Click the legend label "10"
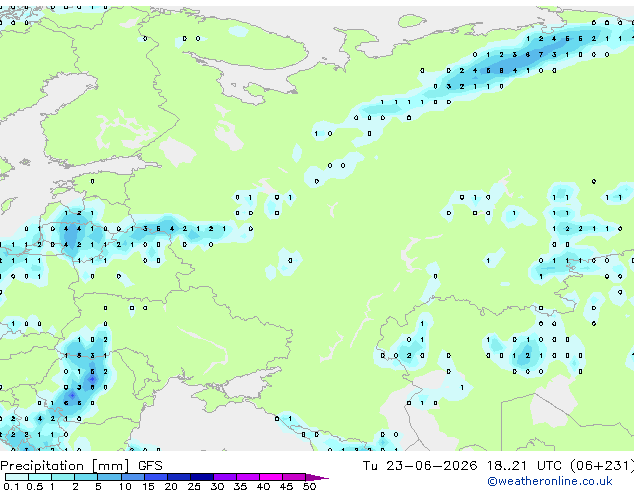634x490 pixels. (x=125, y=486)
